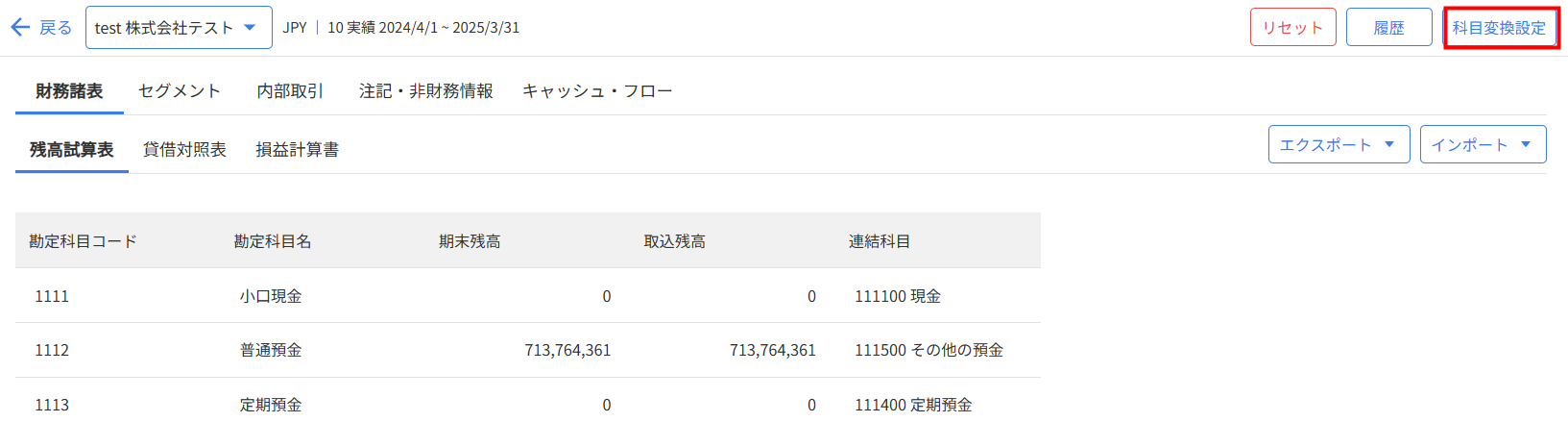Select the 残高試算表 sub-tab
The width and height of the screenshot is (1568, 422).
click(x=72, y=150)
